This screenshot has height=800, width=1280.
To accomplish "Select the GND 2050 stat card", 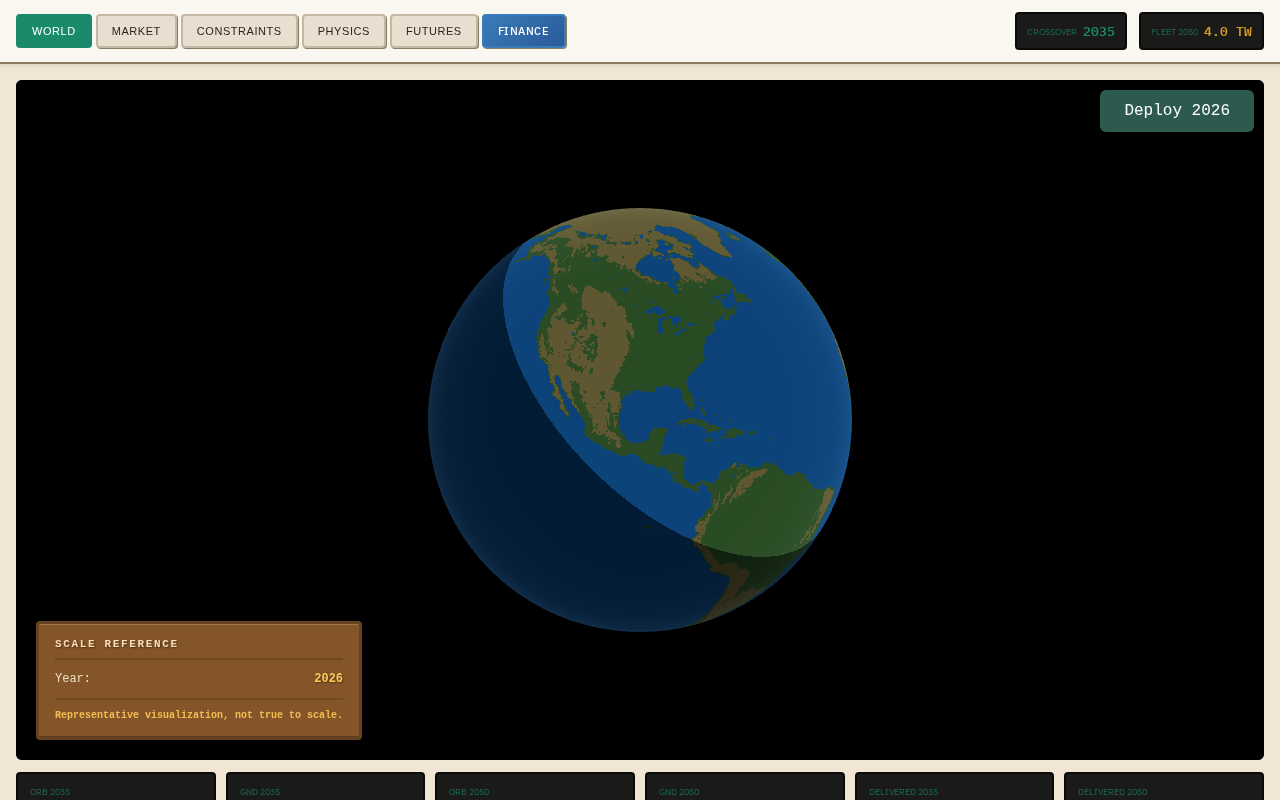I will [x=745, y=786].
